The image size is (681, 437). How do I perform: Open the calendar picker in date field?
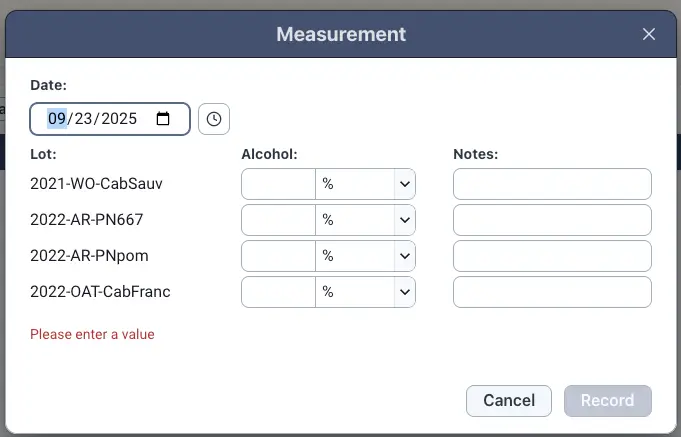coord(163,119)
